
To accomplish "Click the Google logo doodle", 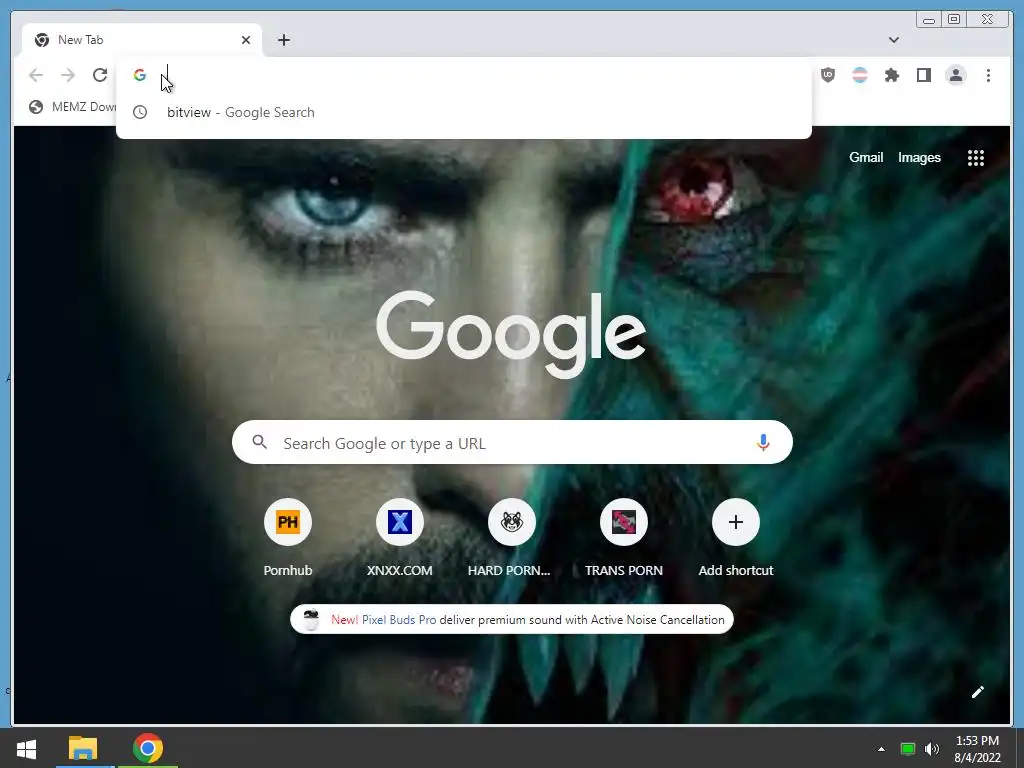I will point(511,334).
